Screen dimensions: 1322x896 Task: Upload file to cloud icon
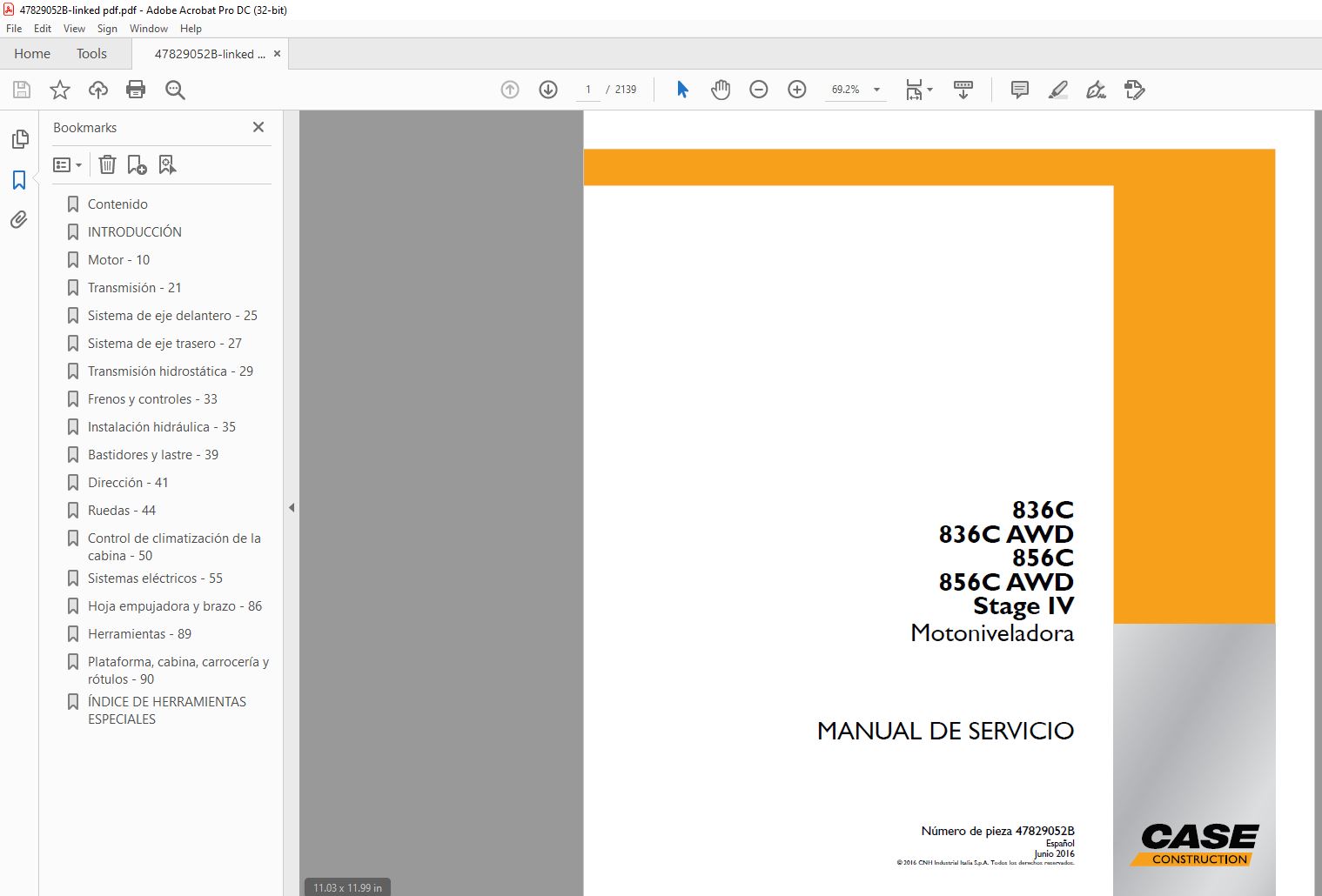98,90
